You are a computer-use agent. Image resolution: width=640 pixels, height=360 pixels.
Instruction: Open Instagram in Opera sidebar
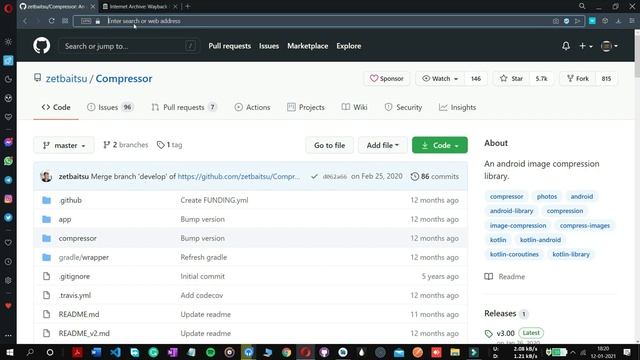[x=8, y=199]
